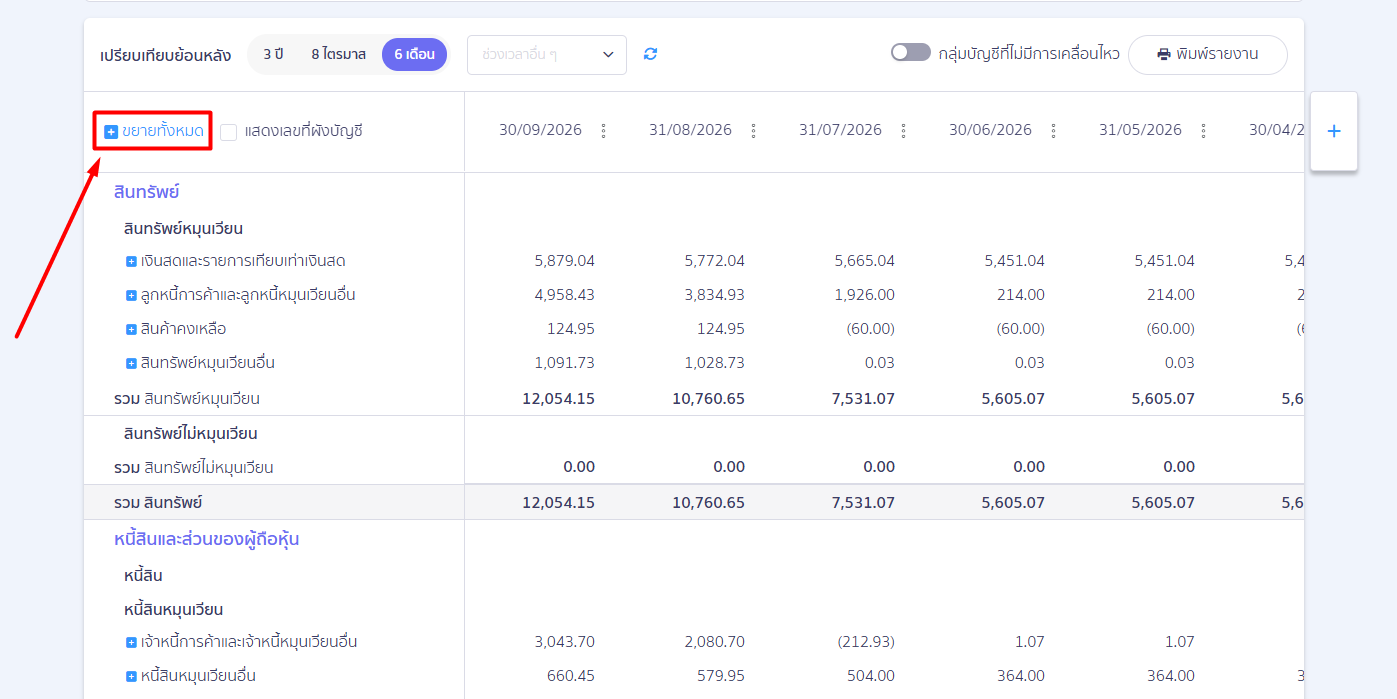Expand the สินค้าคงเหลือ row
Viewport: 1397px width, 699px height.
click(131, 330)
